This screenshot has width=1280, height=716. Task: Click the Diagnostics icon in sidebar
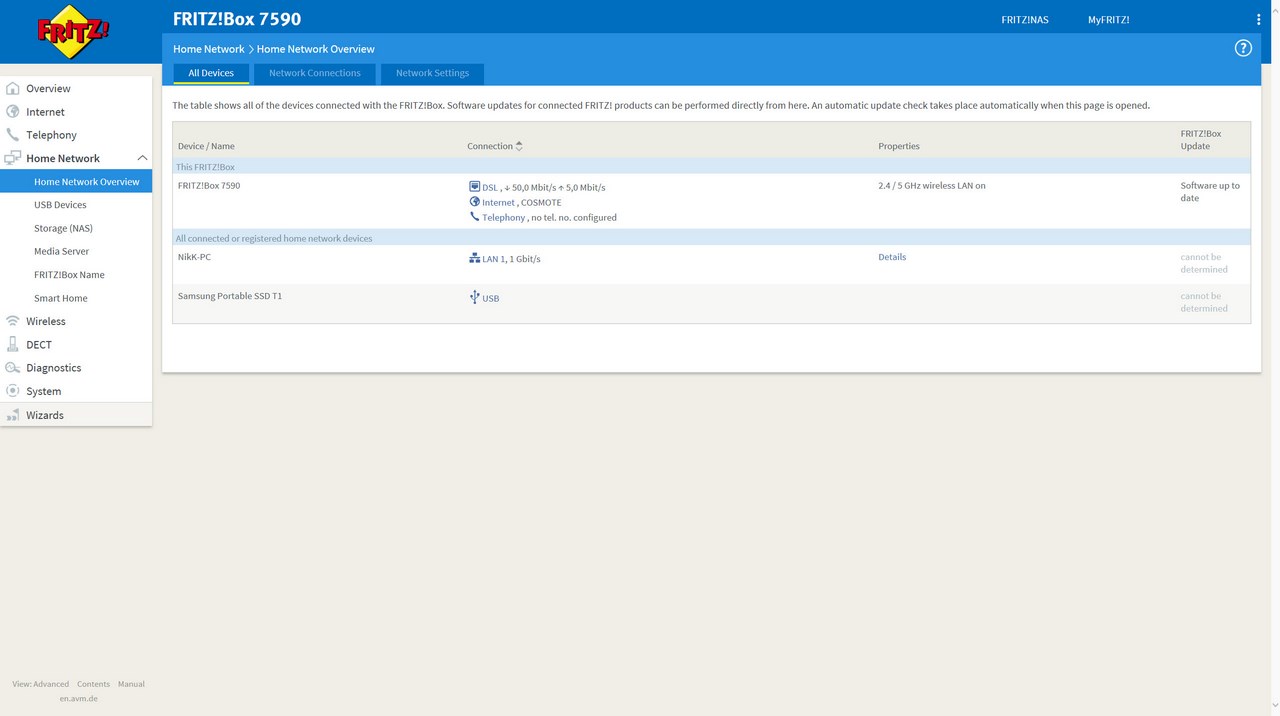click(x=13, y=367)
